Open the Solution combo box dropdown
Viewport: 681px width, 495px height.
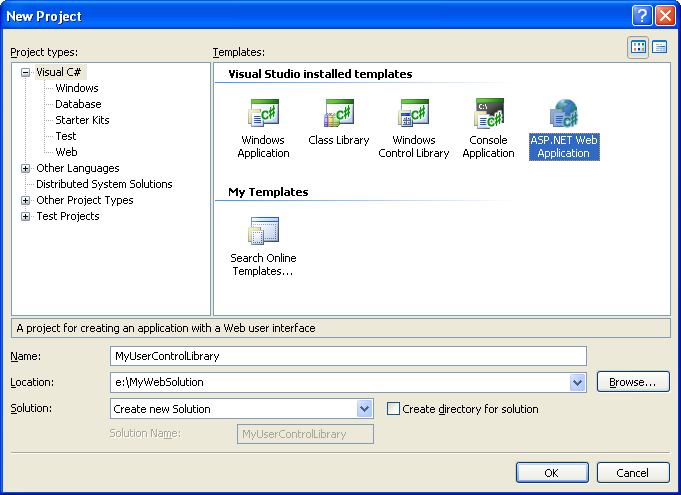364,409
